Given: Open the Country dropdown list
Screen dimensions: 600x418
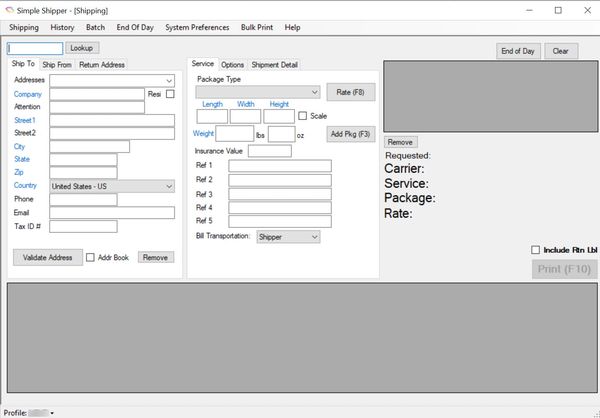Looking at the screenshot, I should coord(168,185).
